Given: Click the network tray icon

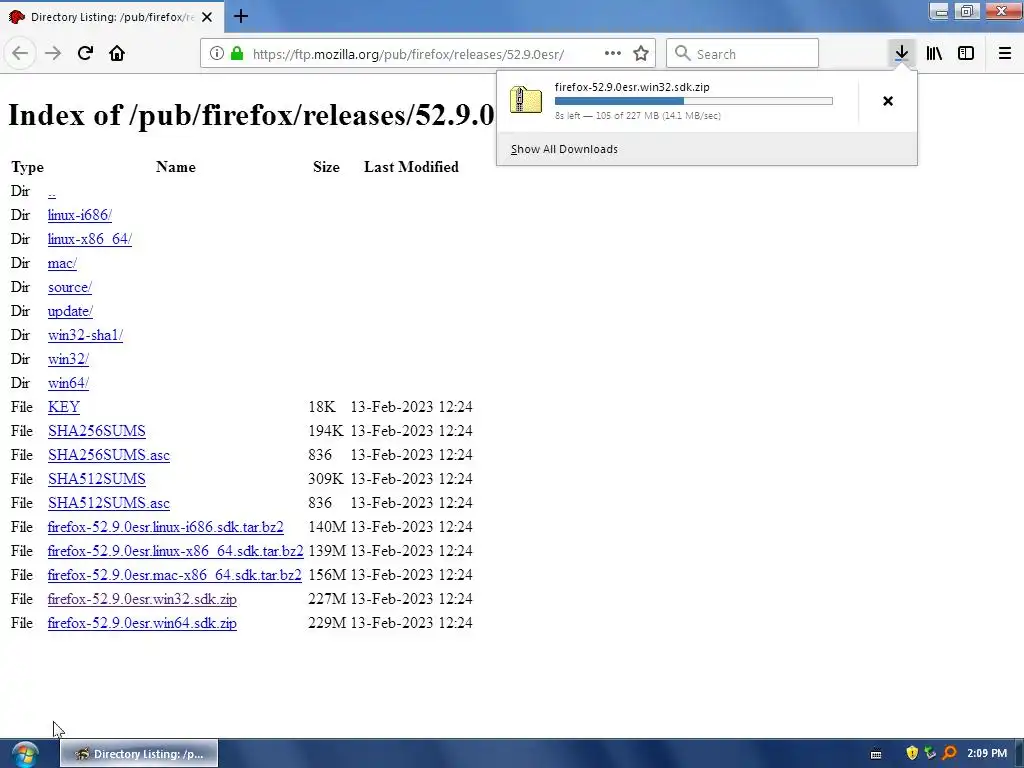Looking at the screenshot, I should (931, 754).
